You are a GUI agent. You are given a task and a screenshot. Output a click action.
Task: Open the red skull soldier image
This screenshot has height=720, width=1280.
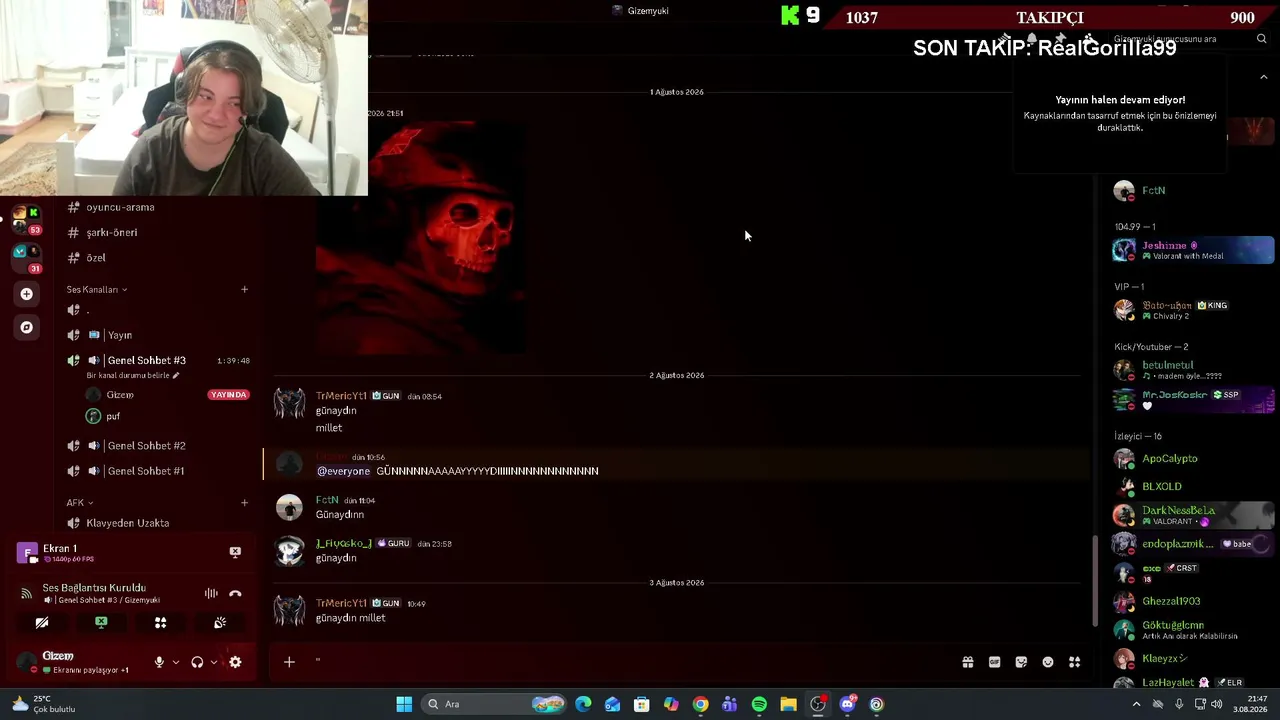pos(421,238)
